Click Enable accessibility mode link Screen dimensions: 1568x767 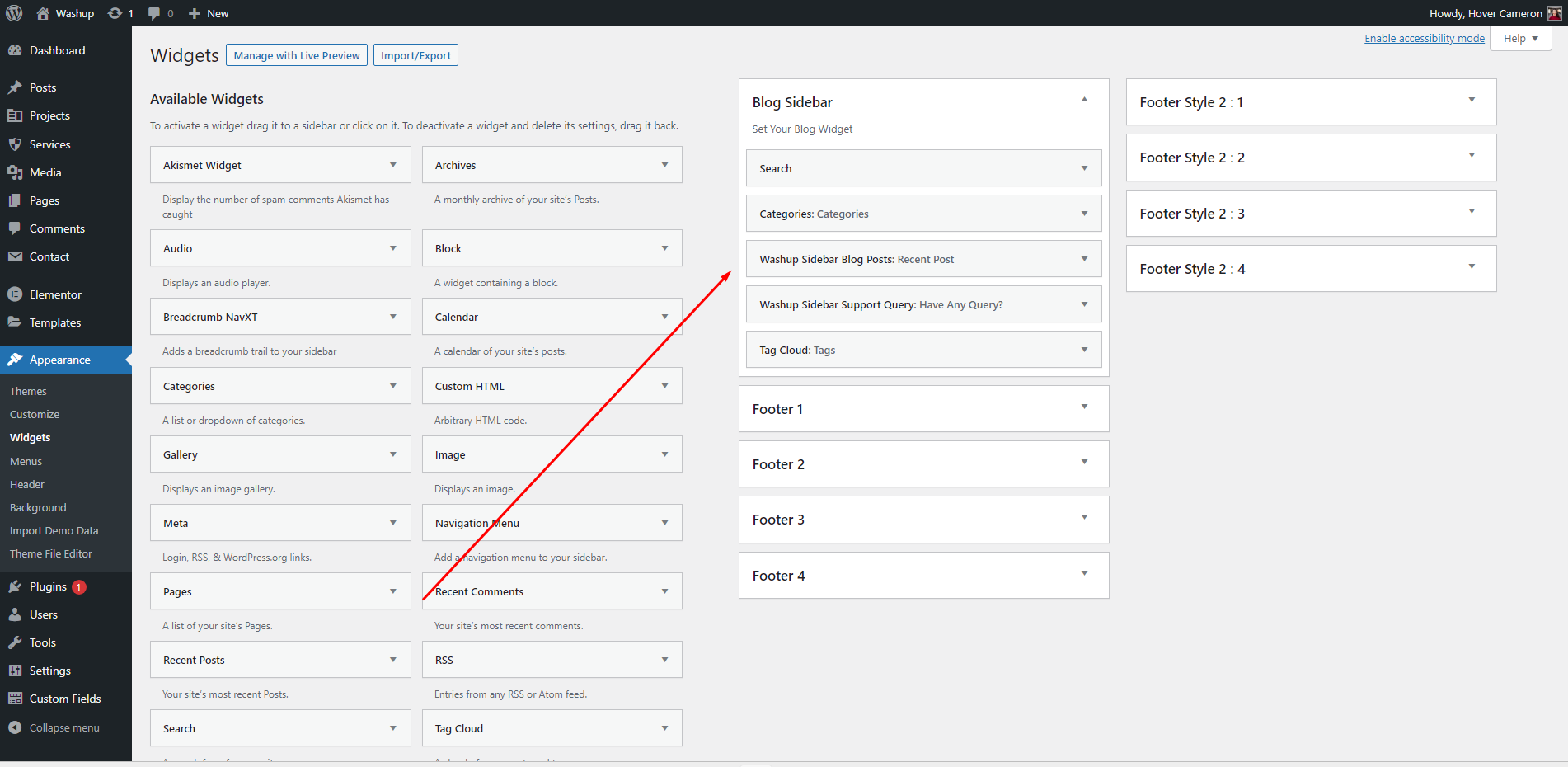click(x=1425, y=38)
